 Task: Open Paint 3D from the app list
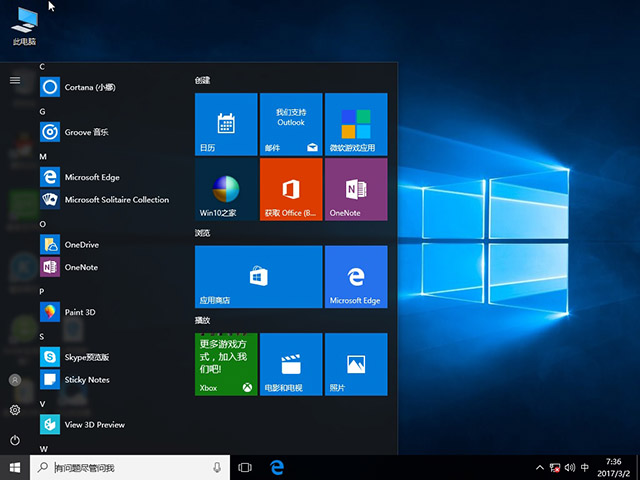[x=80, y=312]
